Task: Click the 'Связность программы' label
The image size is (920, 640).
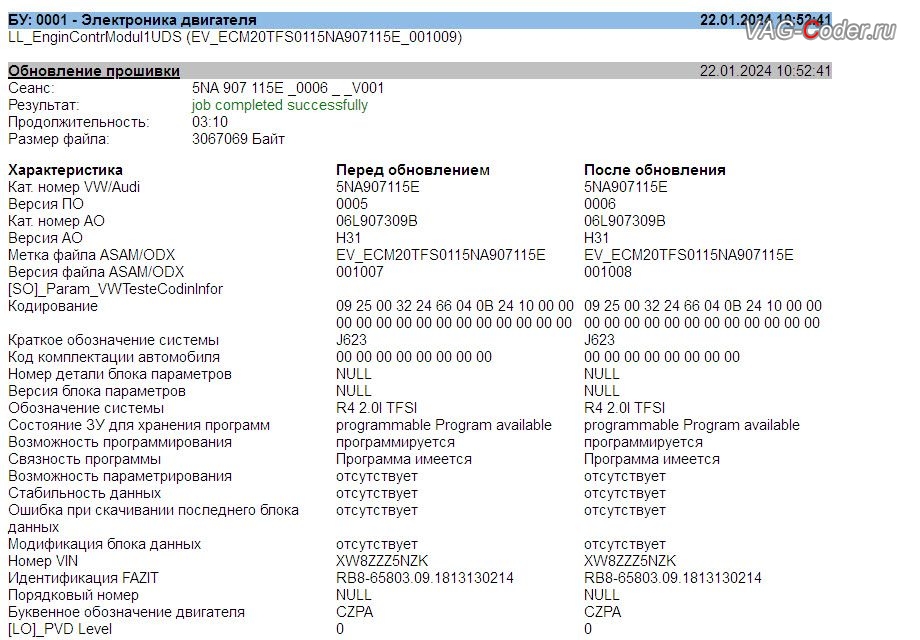Action: 84,459
